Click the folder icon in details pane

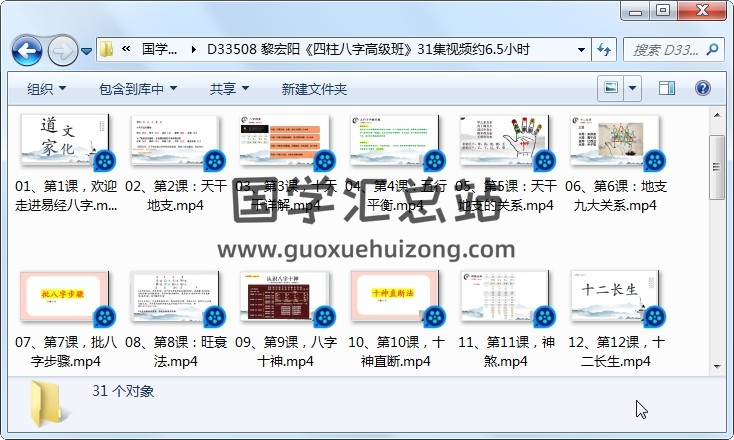click(x=47, y=403)
